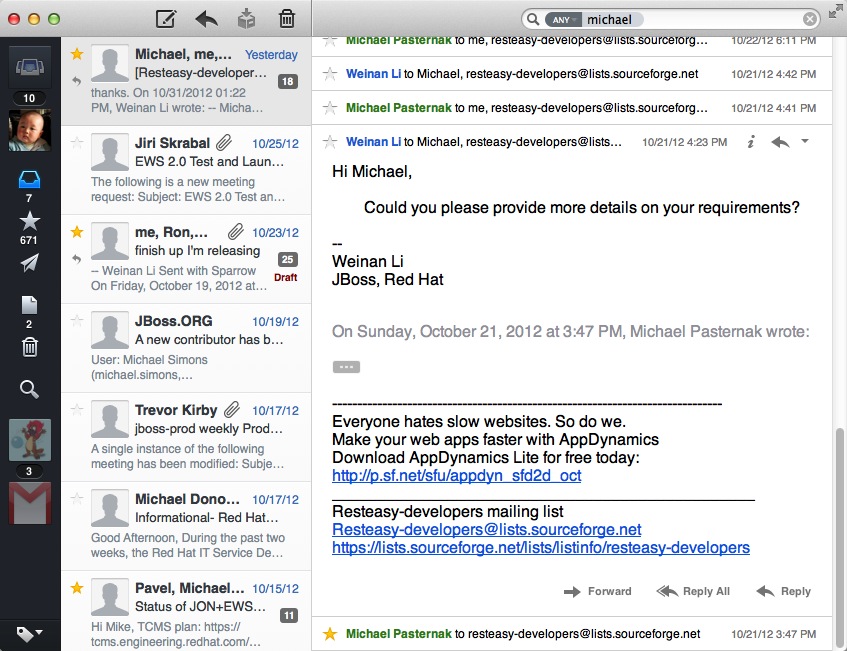Open Michael Dono Informational Red Hat message
Screen dimensions: 847x651
(186, 526)
